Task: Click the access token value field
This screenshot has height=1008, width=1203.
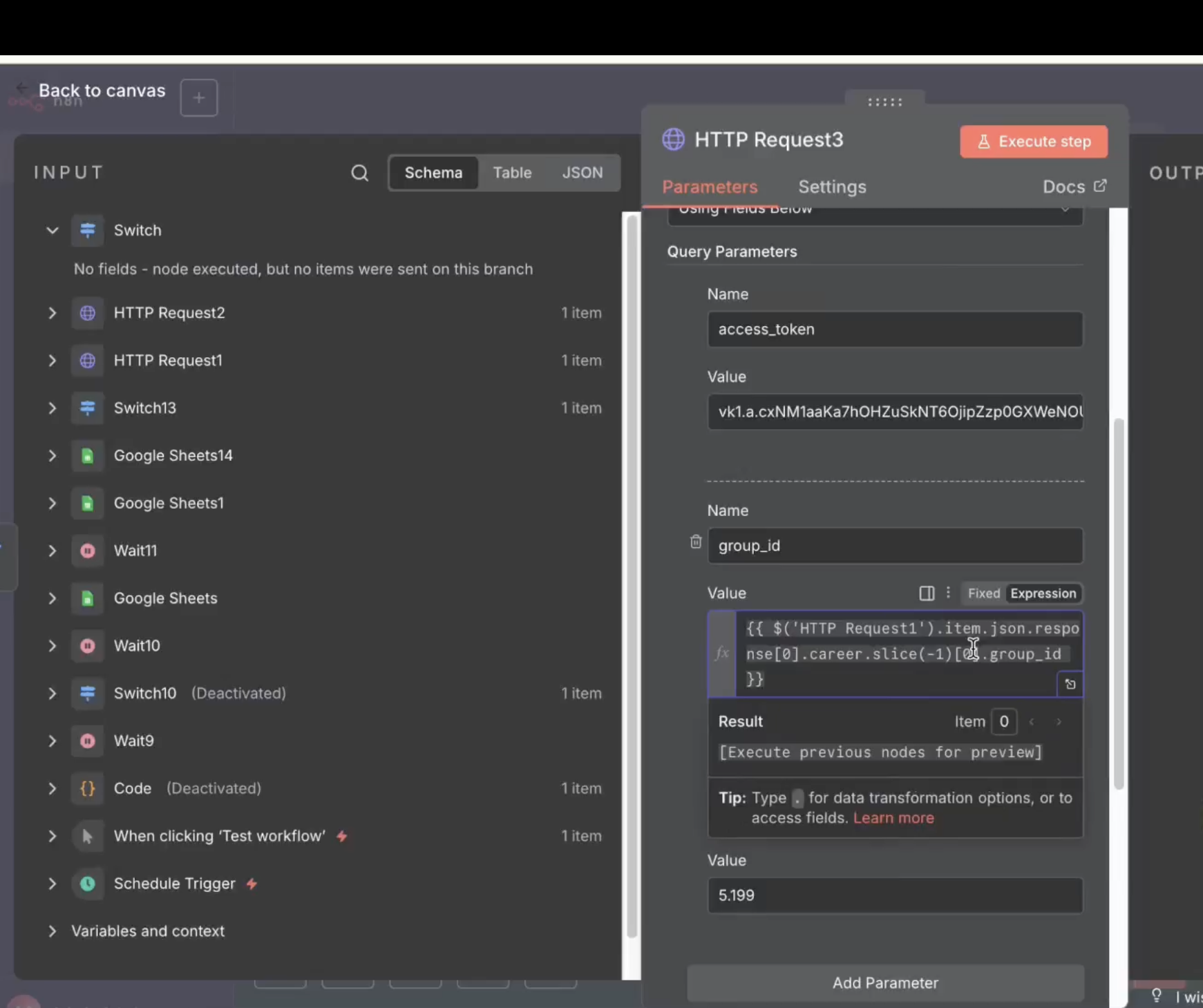Action: 895,412
